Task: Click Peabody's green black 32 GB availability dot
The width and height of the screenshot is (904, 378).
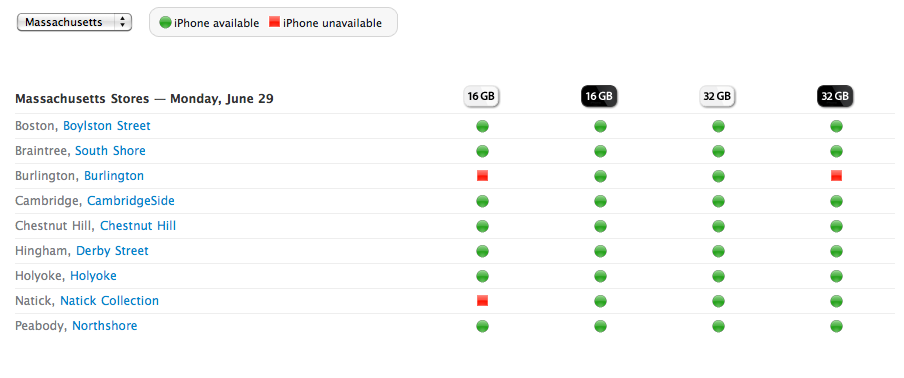Action: [x=837, y=326]
